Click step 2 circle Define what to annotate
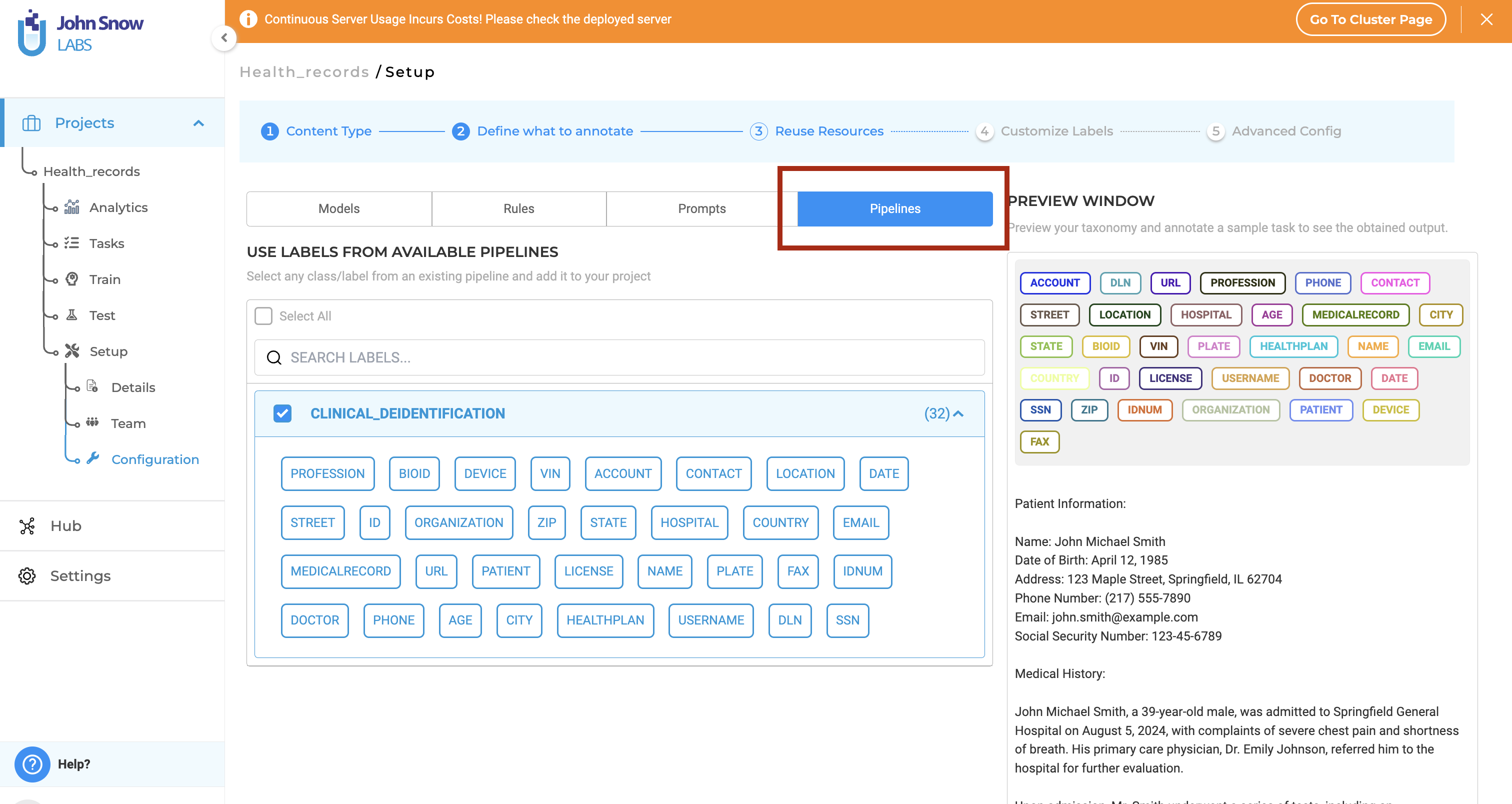This screenshot has height=804, width=1512. [461, 131]
